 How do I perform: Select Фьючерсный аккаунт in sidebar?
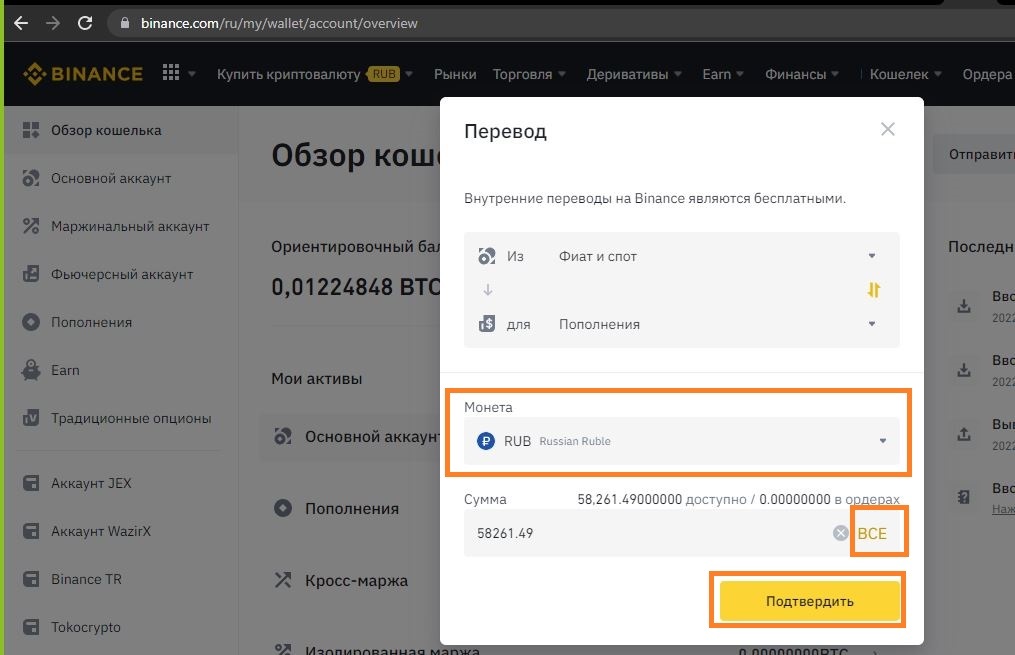(x=122, y=274)
